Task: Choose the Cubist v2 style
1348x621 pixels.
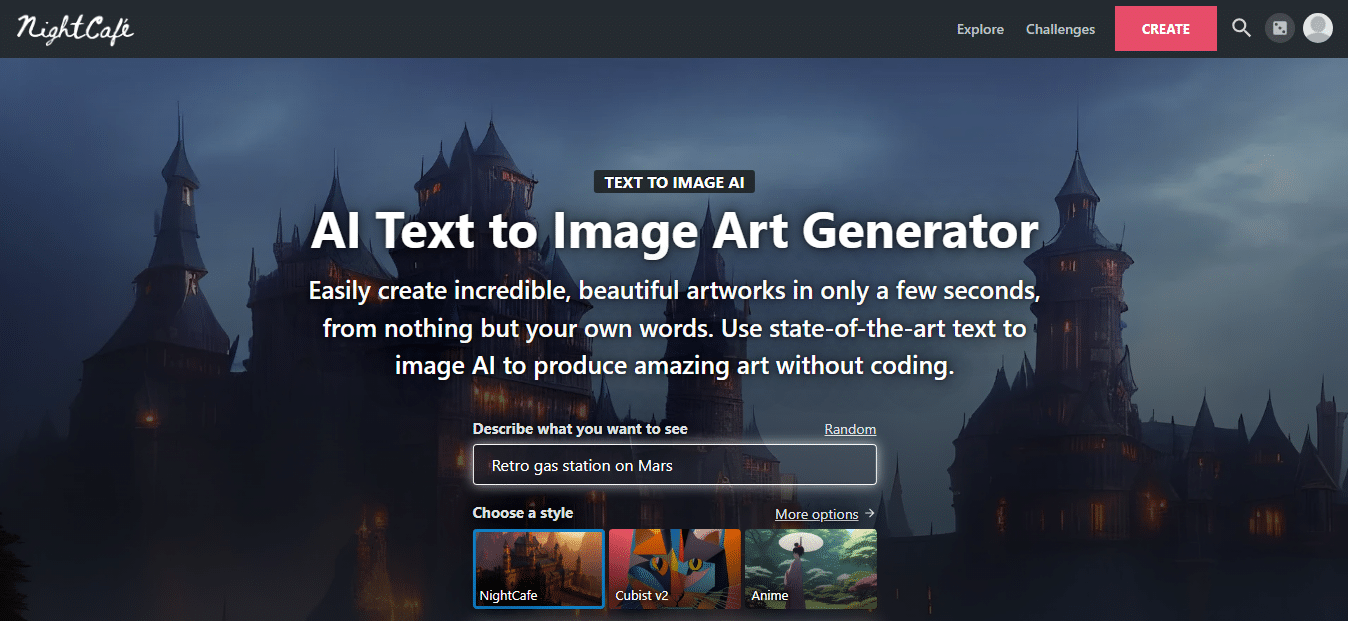Action: tap(674, 568)
